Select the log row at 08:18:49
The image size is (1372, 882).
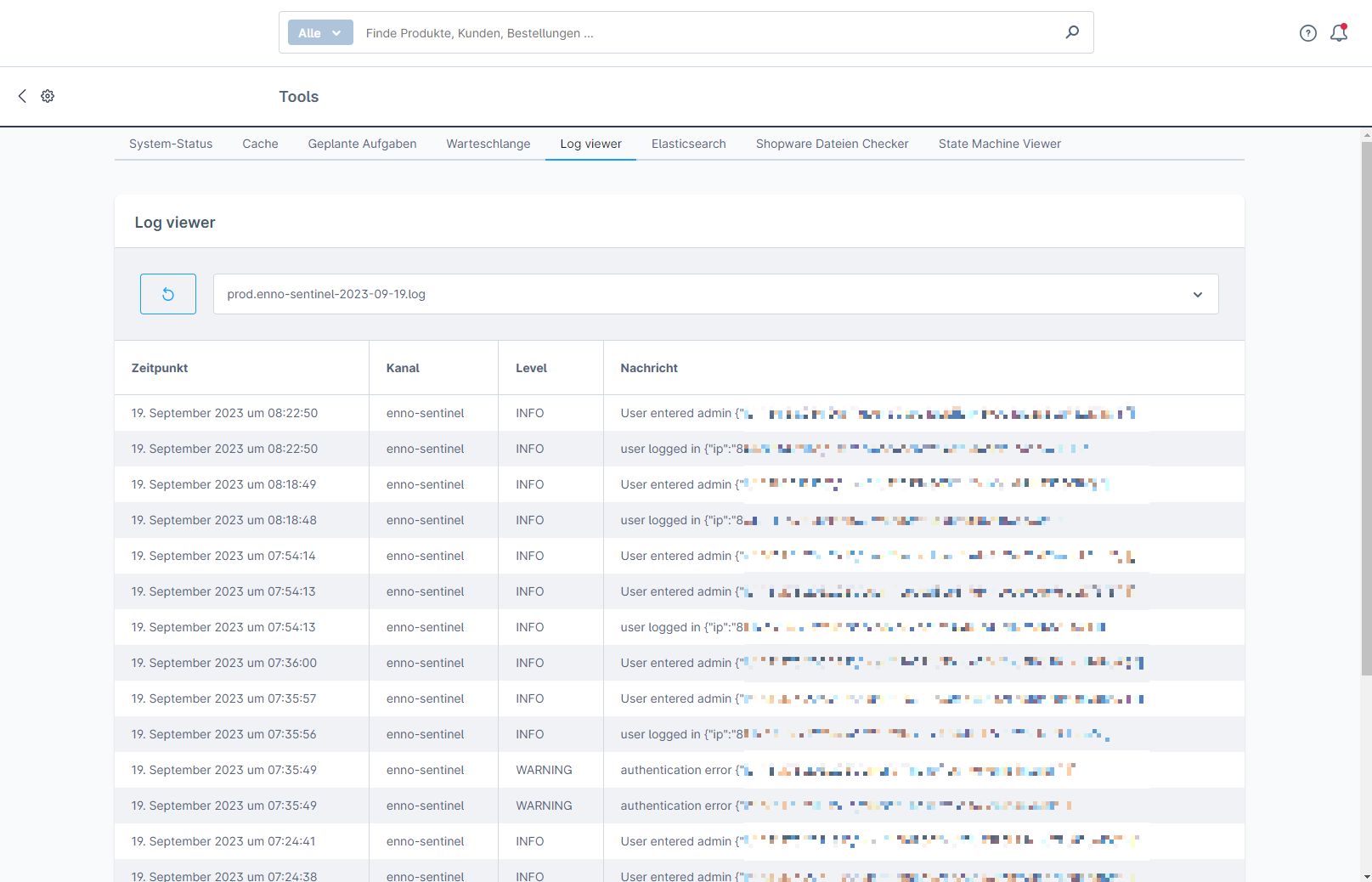[680, 484]
